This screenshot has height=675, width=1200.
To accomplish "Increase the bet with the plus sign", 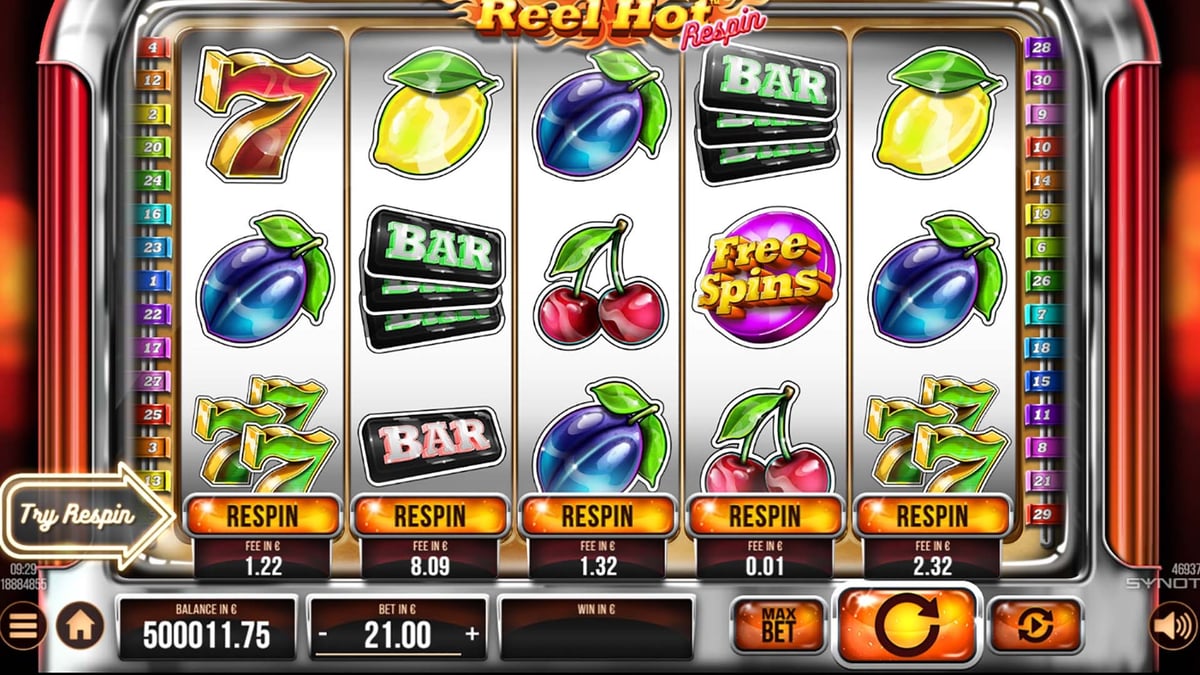I will coord(472,634).
